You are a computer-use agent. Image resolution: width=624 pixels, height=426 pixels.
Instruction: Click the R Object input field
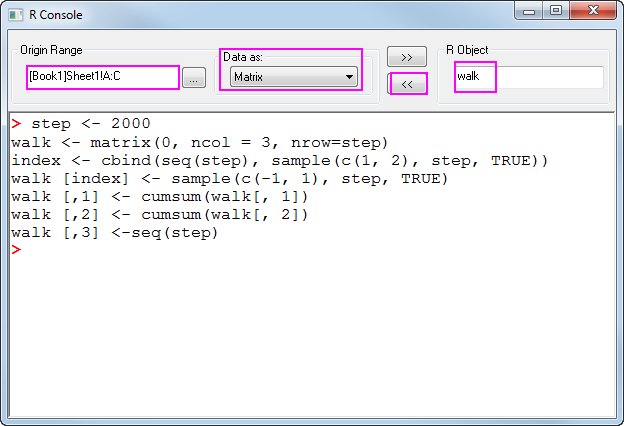pyautogui.click(x=529, y=77)
